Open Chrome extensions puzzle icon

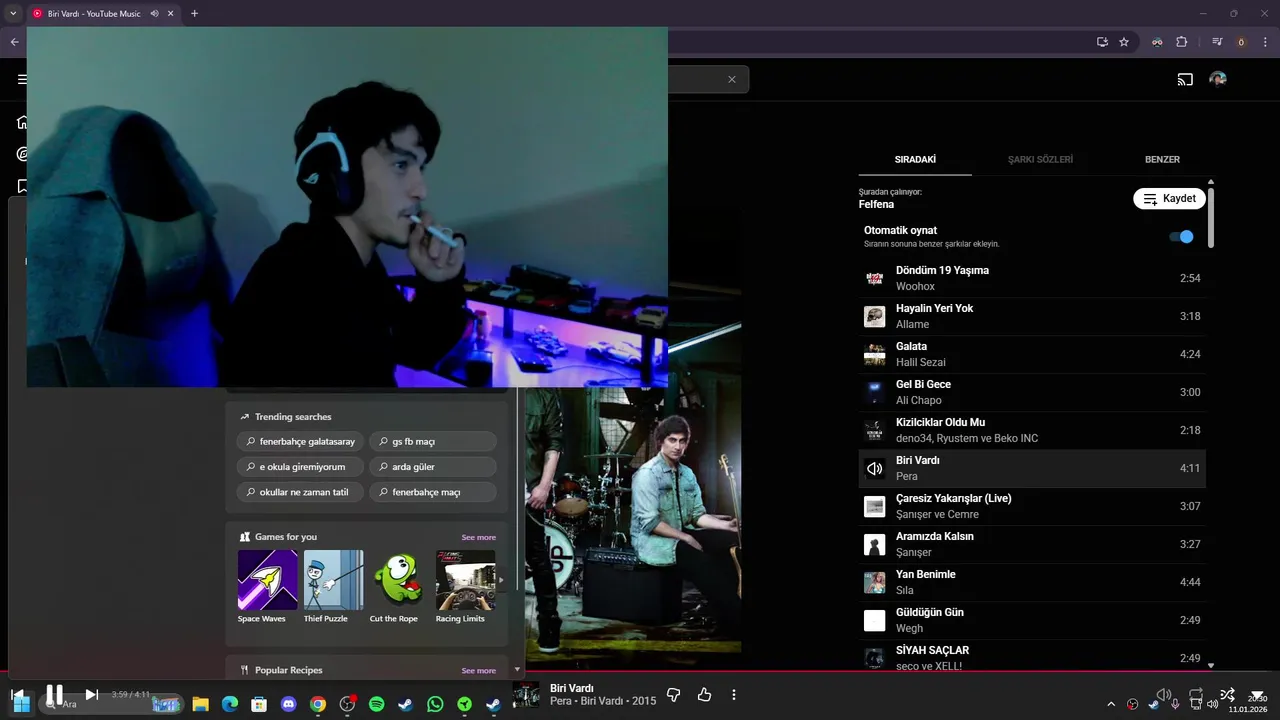click(x=1182, y=42)
